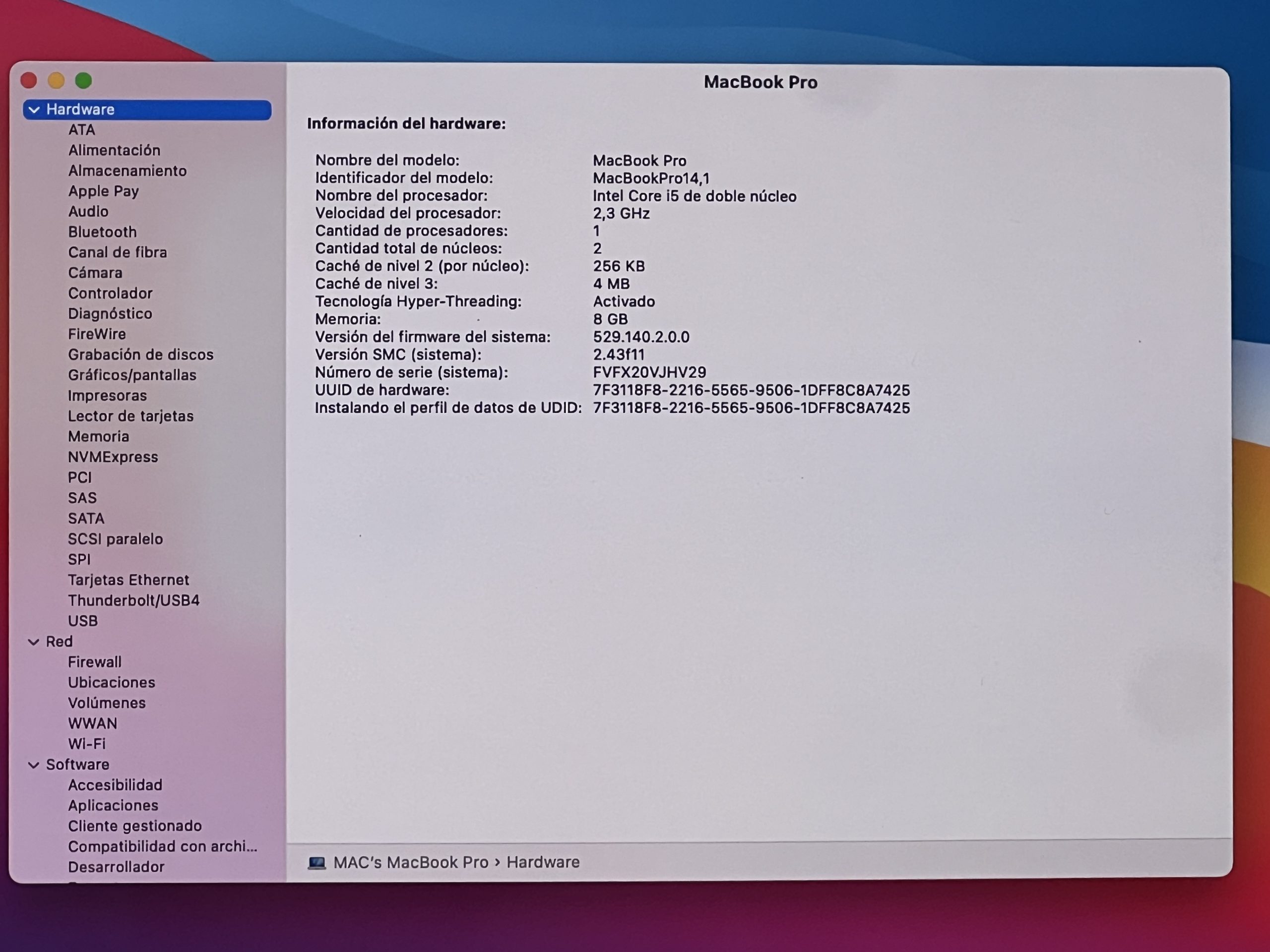Open Apple Pay sidebar entry
This screenshot has height=952, width=1270.
pos(103,191)
